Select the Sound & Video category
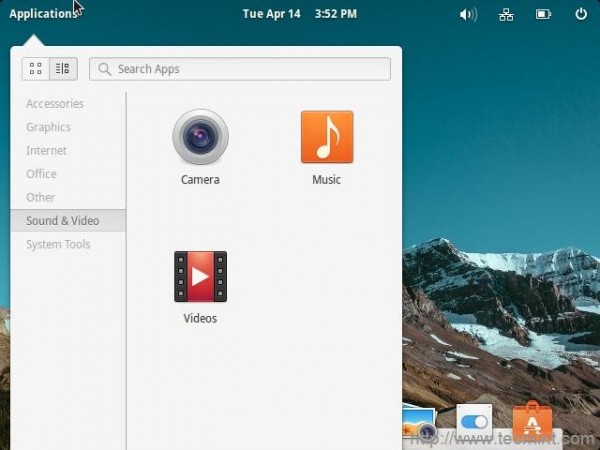This screenshot has height=450, width=600. point(68,220)
